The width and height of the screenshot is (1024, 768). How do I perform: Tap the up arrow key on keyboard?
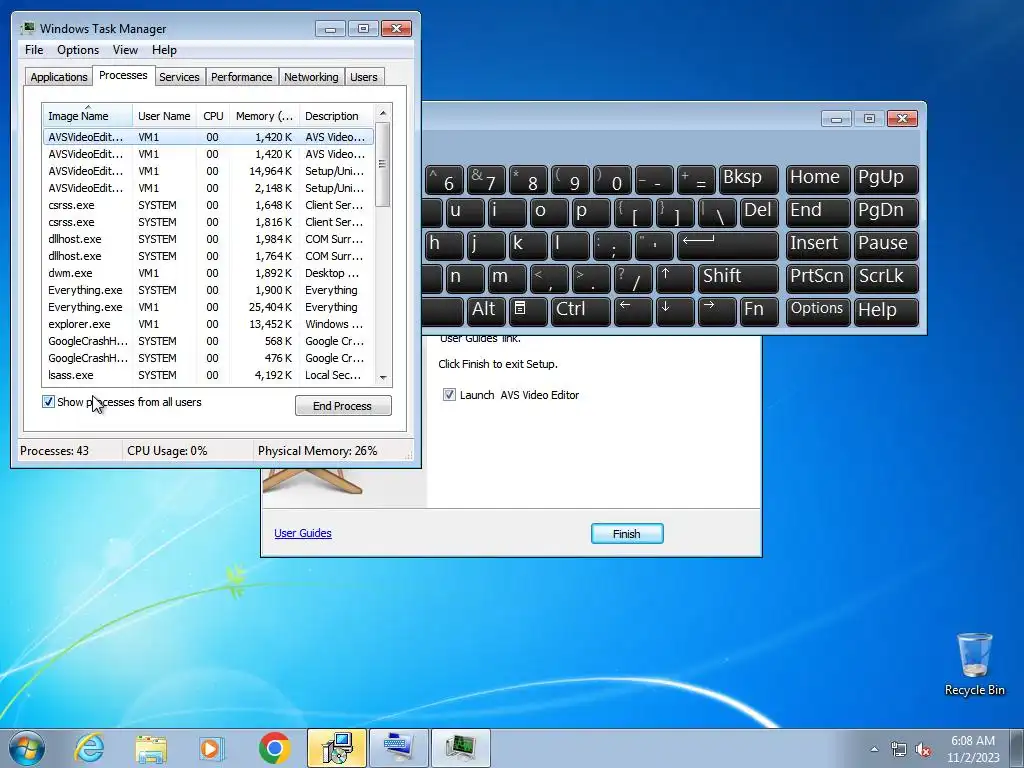675,279
